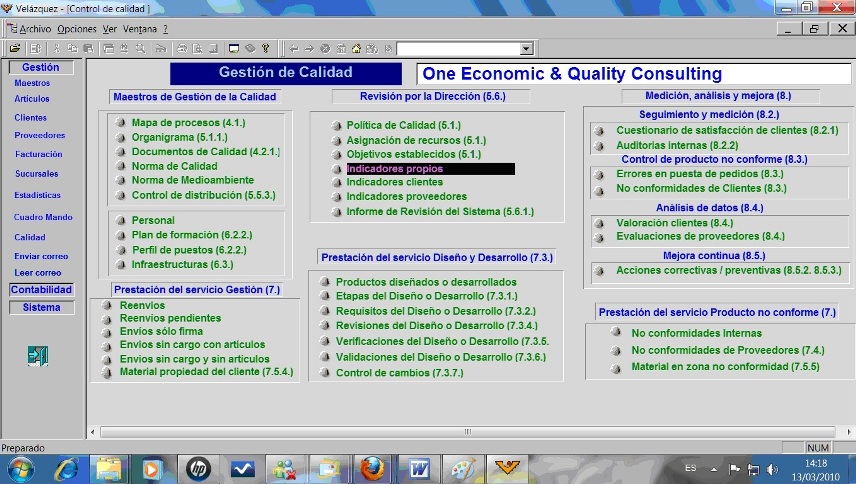Viewport: 856px width, 484px height.
Task: Open the Ventana menu
Action: (140, 29)
